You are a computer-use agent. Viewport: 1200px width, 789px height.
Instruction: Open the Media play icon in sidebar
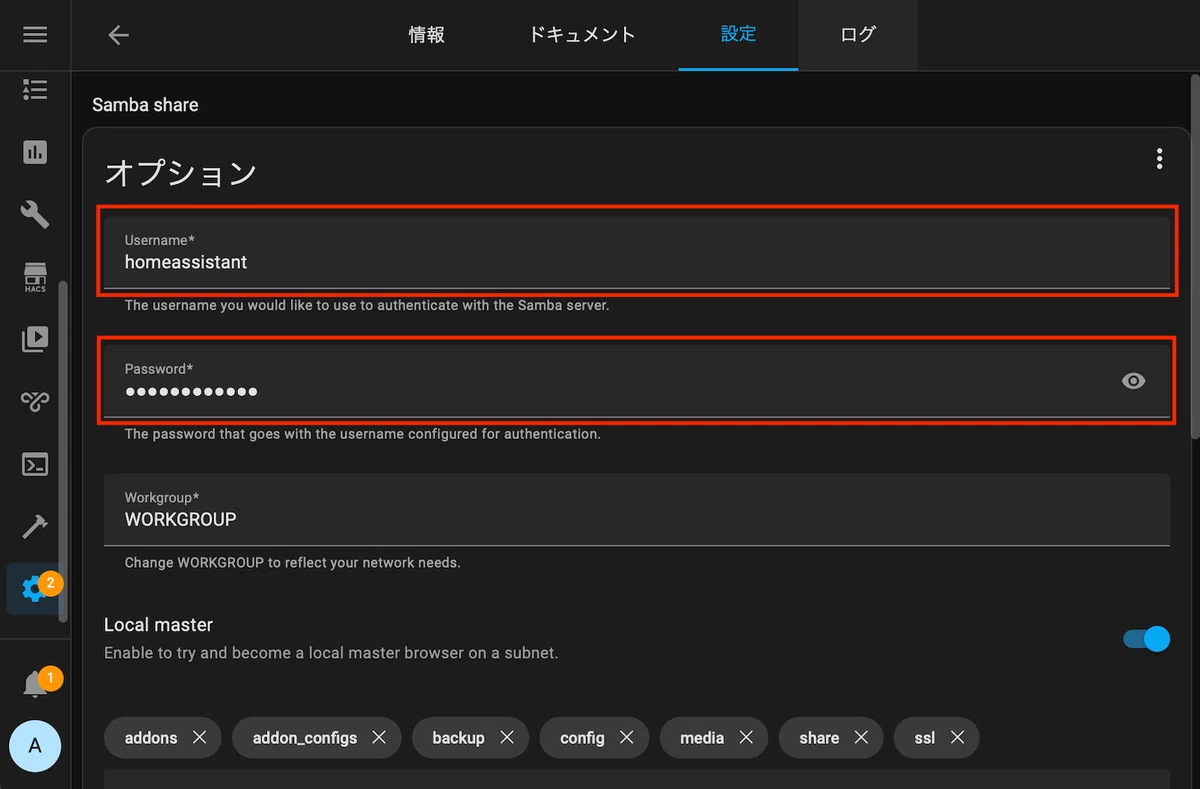pos(35,339)
